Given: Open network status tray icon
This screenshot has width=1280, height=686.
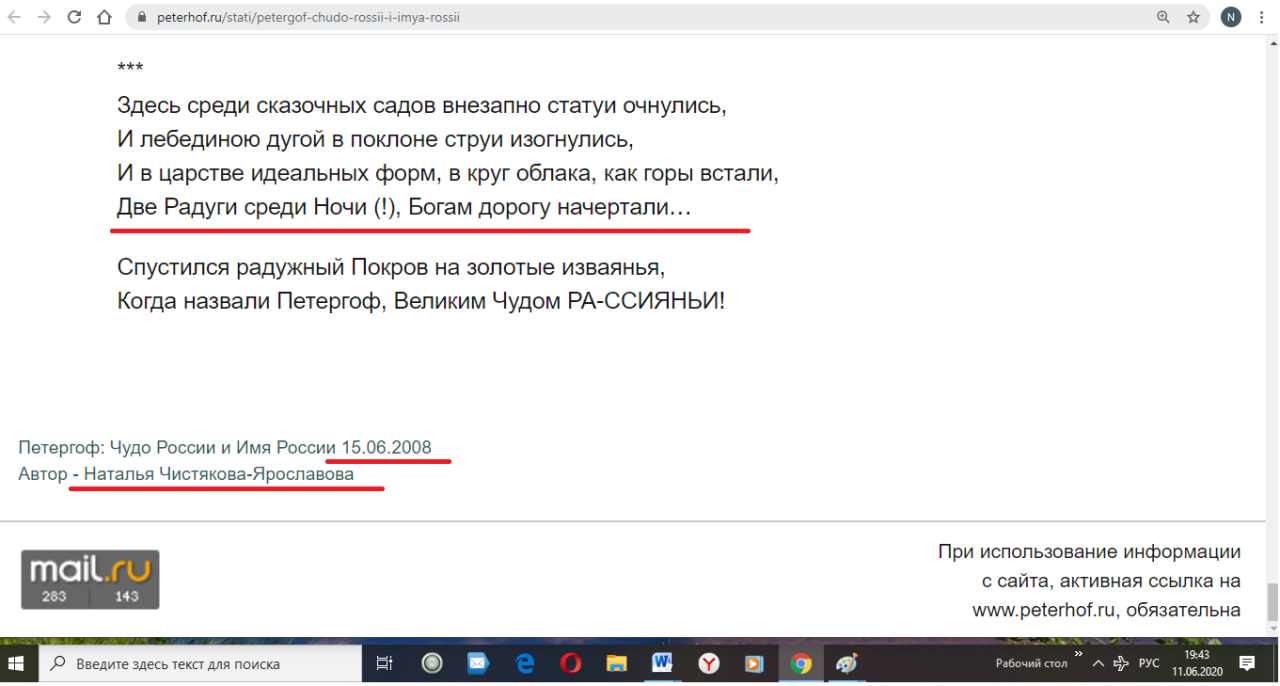Looking at the screenshot, I should click(1122, 663).
